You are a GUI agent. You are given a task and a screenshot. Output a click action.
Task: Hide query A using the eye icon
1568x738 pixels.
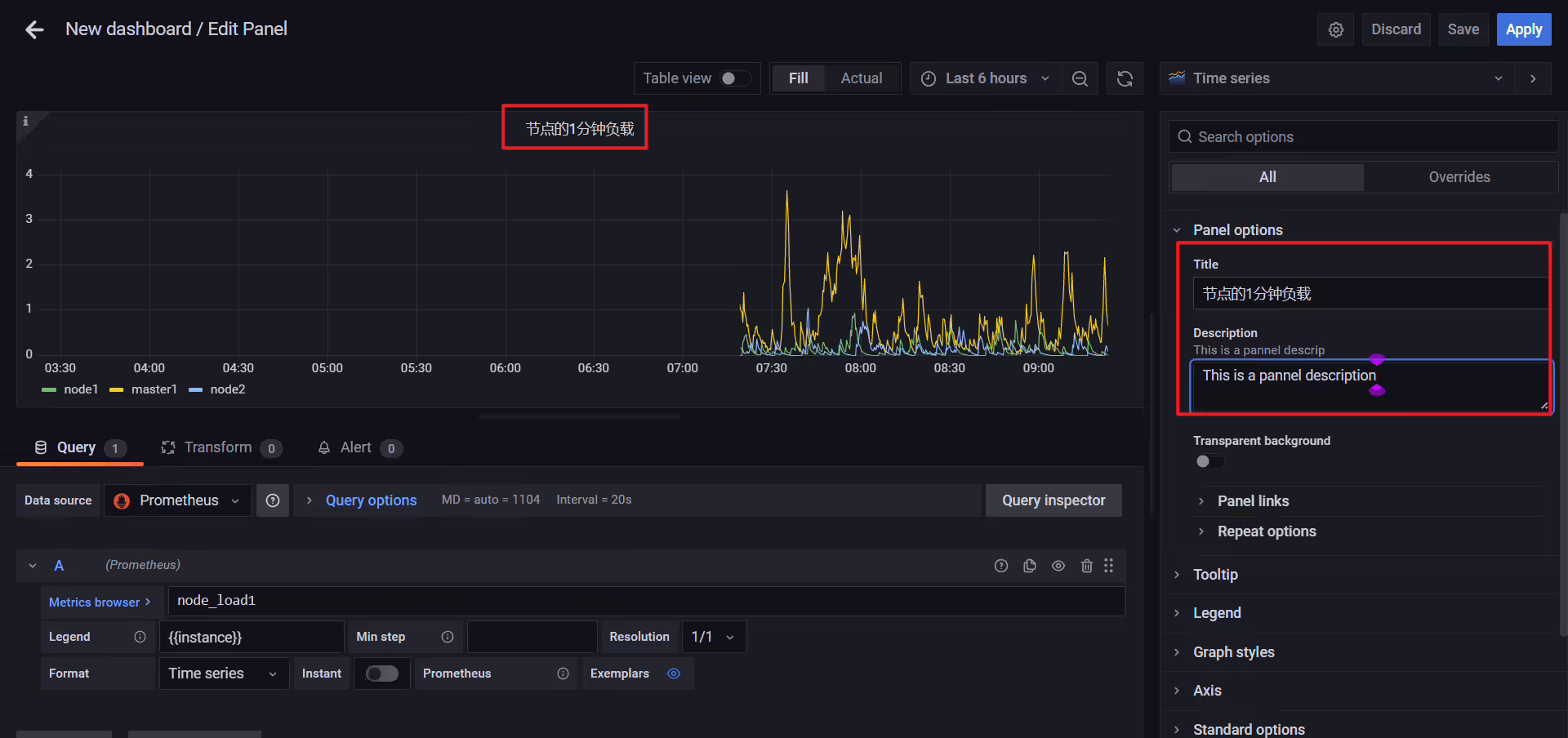pyautogui.click(x=1058, y=566)
